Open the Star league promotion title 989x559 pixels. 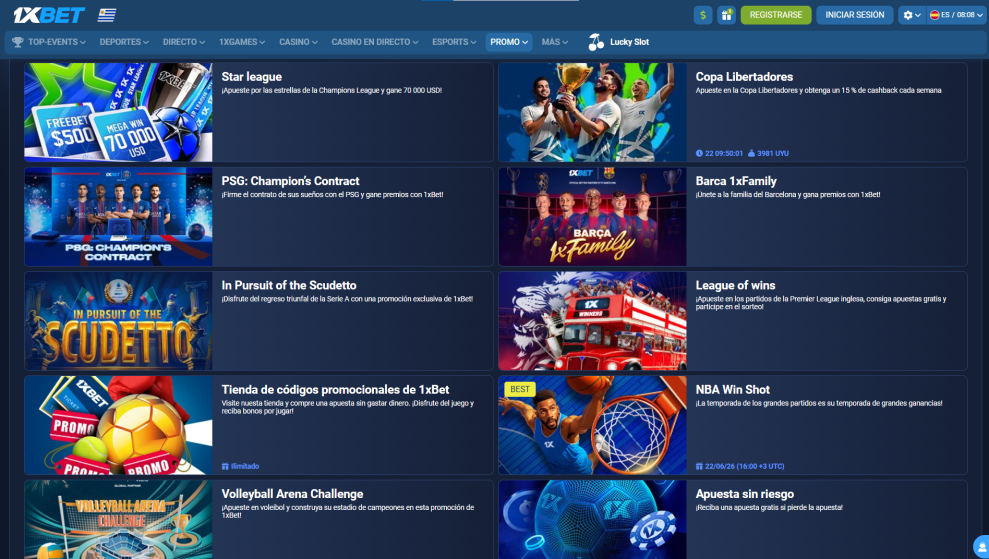click(252, 77)
